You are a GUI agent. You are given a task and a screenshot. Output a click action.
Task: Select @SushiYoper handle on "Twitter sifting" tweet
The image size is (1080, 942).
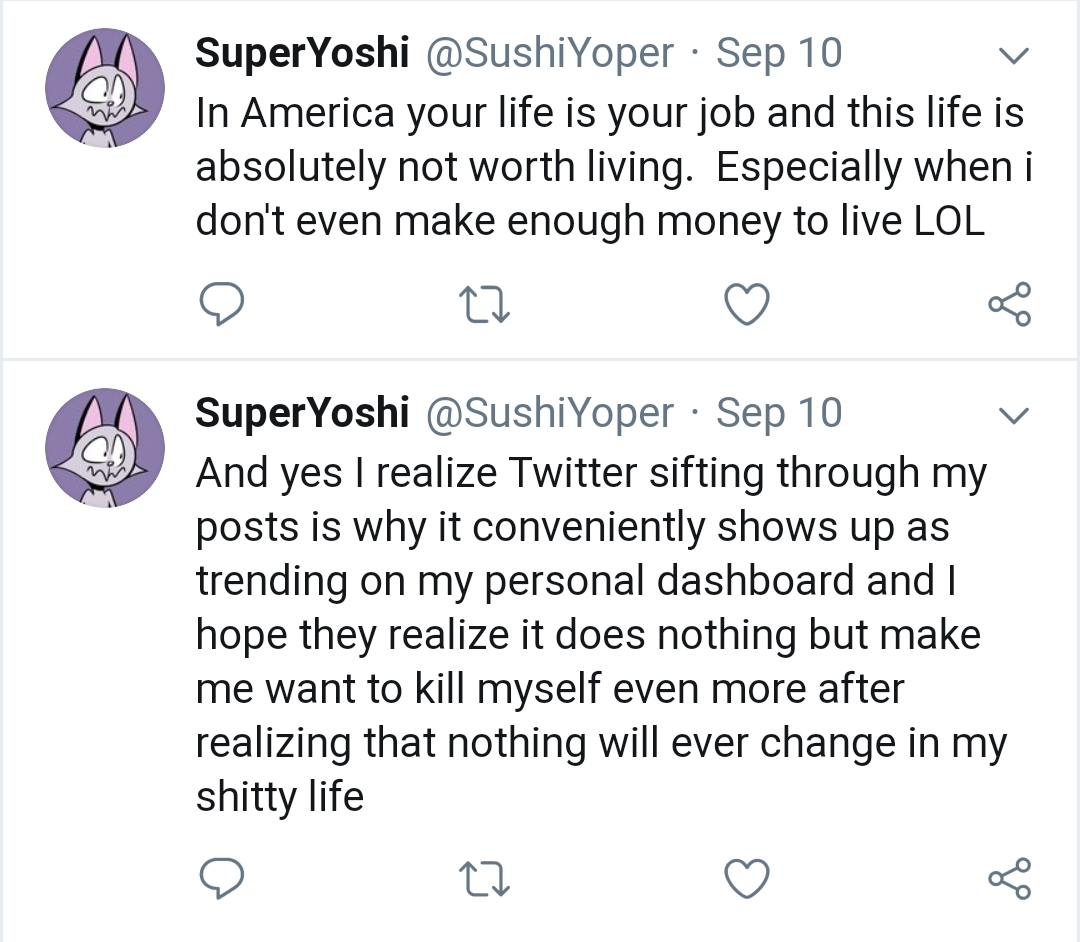pyautogui.click(x=550, y=413)
